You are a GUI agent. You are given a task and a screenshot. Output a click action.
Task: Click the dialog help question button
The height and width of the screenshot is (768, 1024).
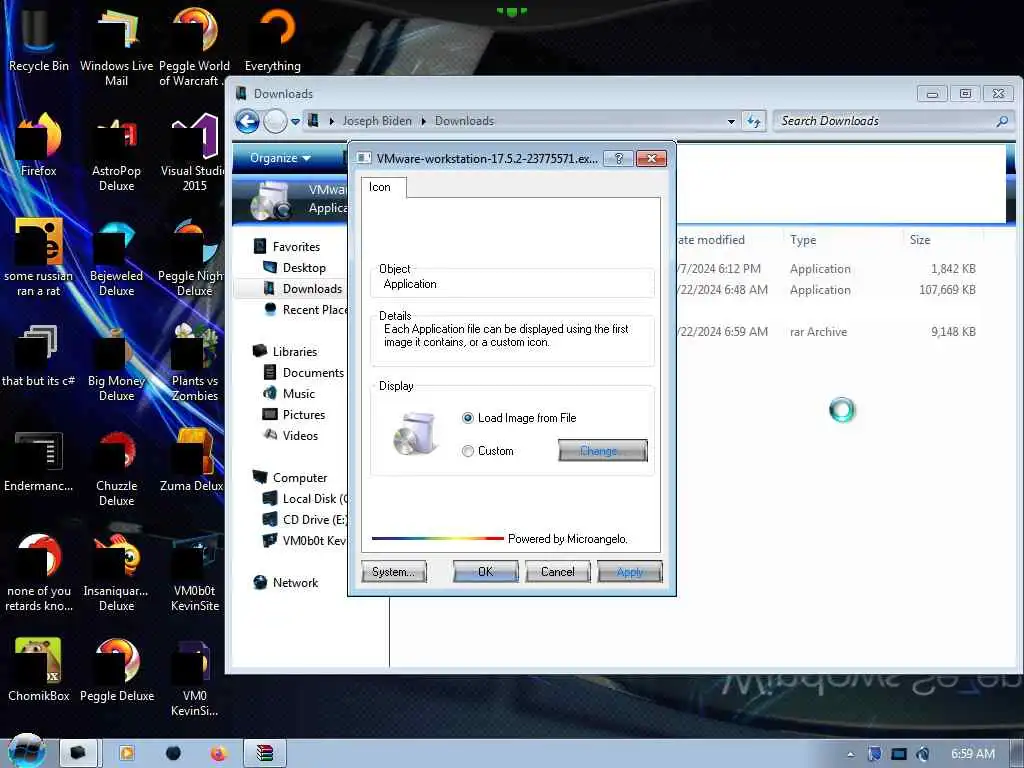tap(618, 159)
